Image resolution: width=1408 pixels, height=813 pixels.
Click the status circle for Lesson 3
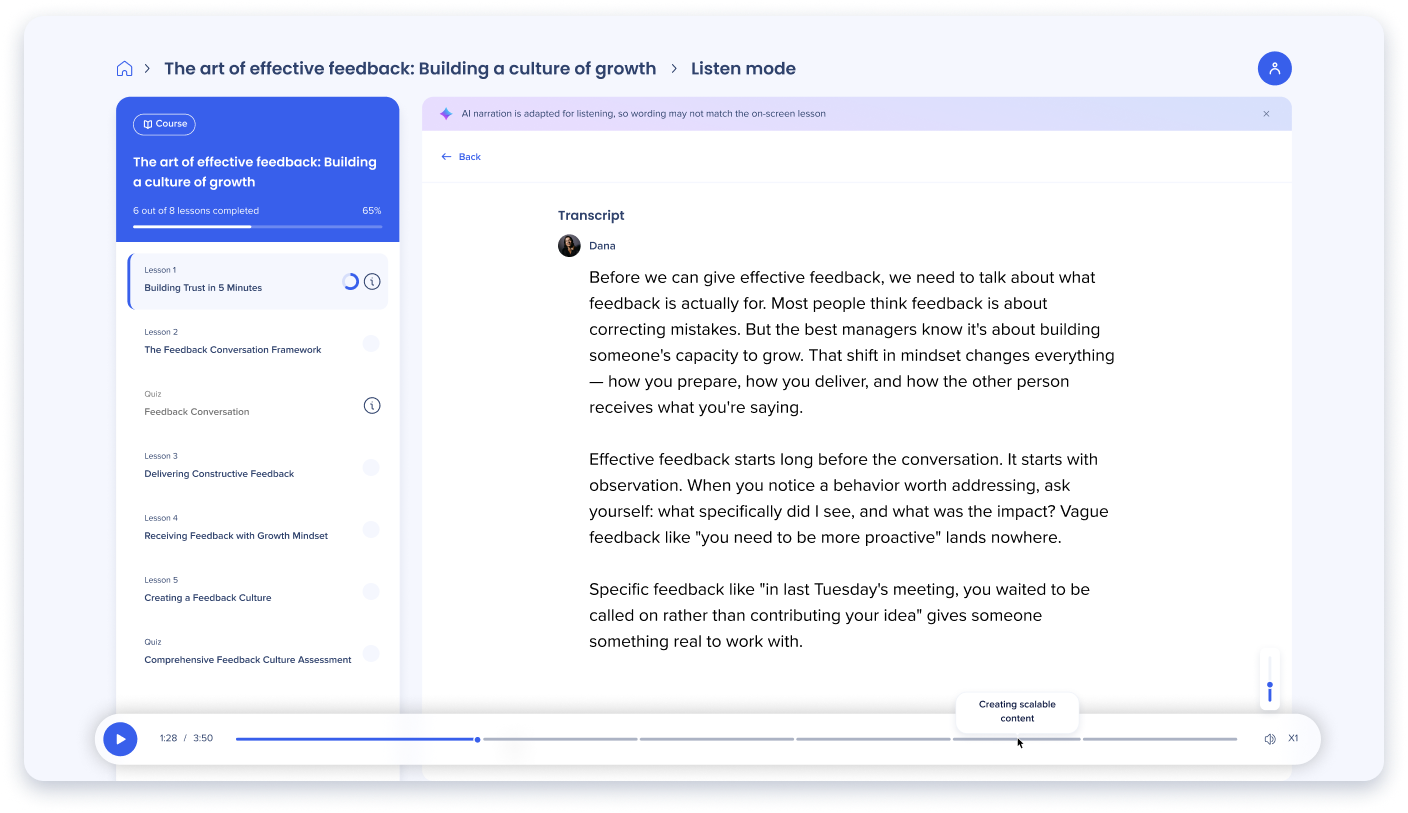pos(371,468)
